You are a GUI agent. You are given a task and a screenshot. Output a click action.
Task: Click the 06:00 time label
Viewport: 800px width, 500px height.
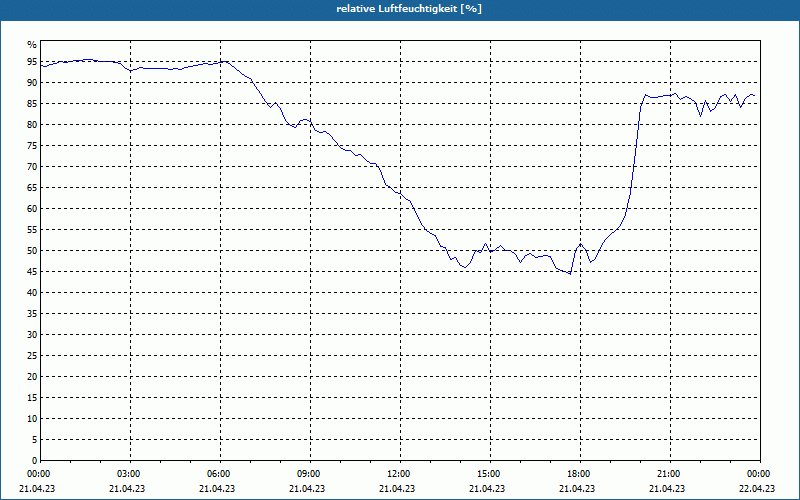coord(220,474)
